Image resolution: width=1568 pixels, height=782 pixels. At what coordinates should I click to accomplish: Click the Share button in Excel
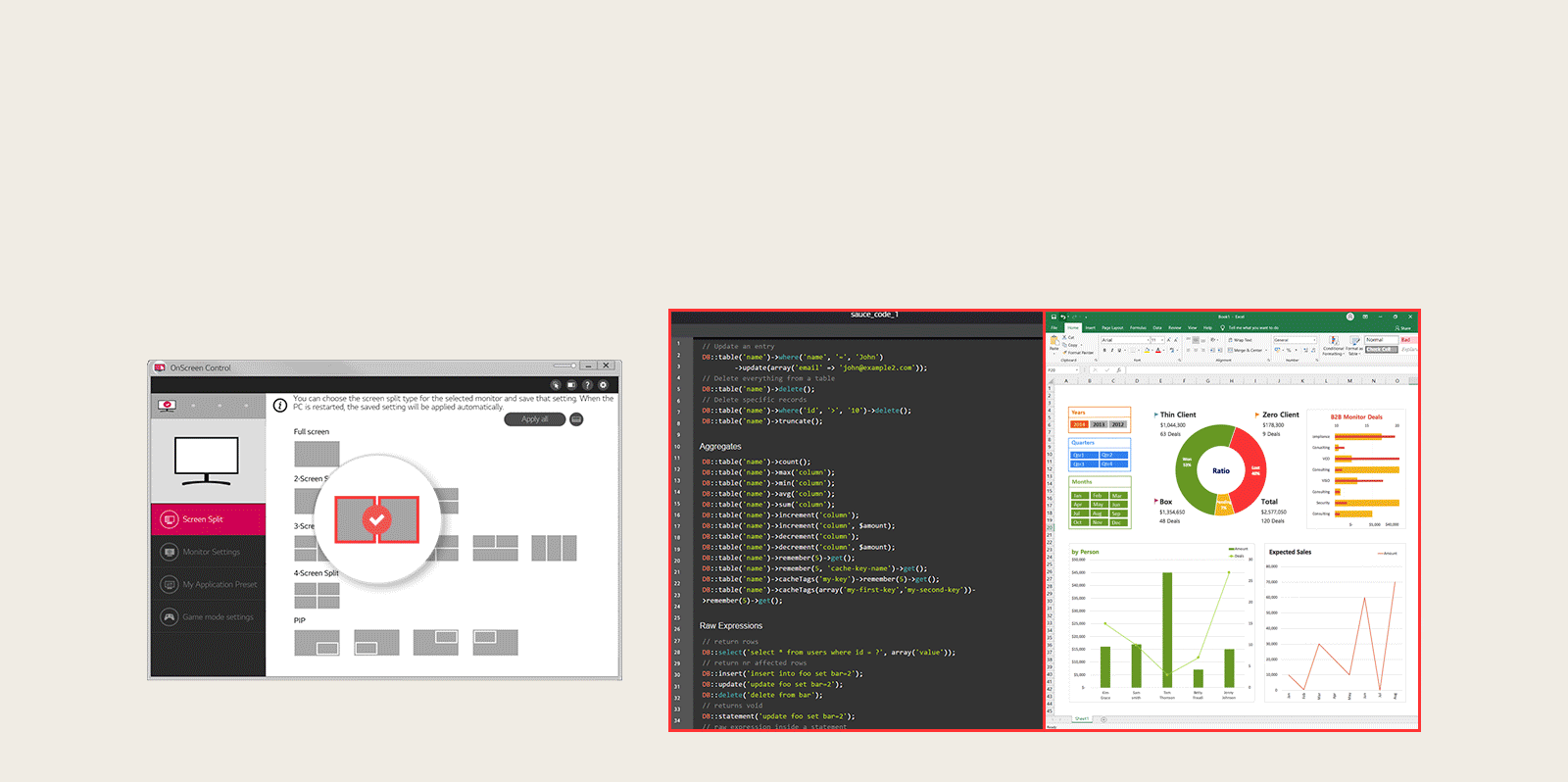pyautogui.click(x=1404, y=327)
